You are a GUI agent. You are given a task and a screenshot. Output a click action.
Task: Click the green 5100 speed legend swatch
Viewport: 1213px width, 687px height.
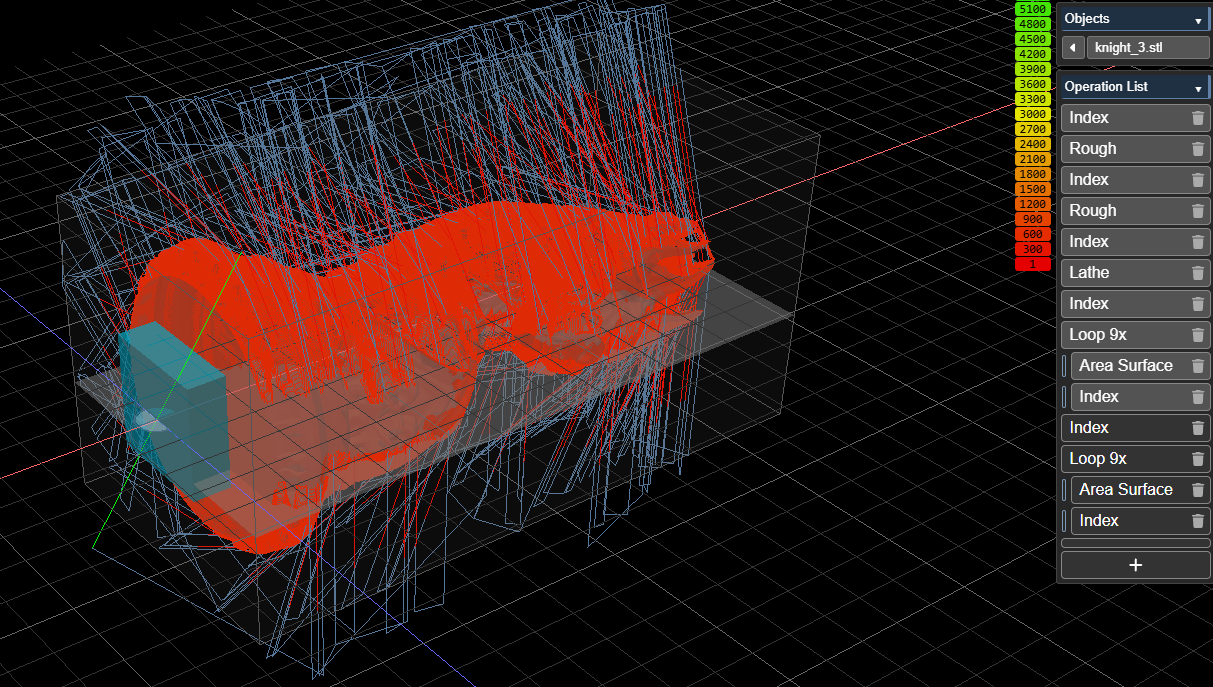[x=1032, y=9]
